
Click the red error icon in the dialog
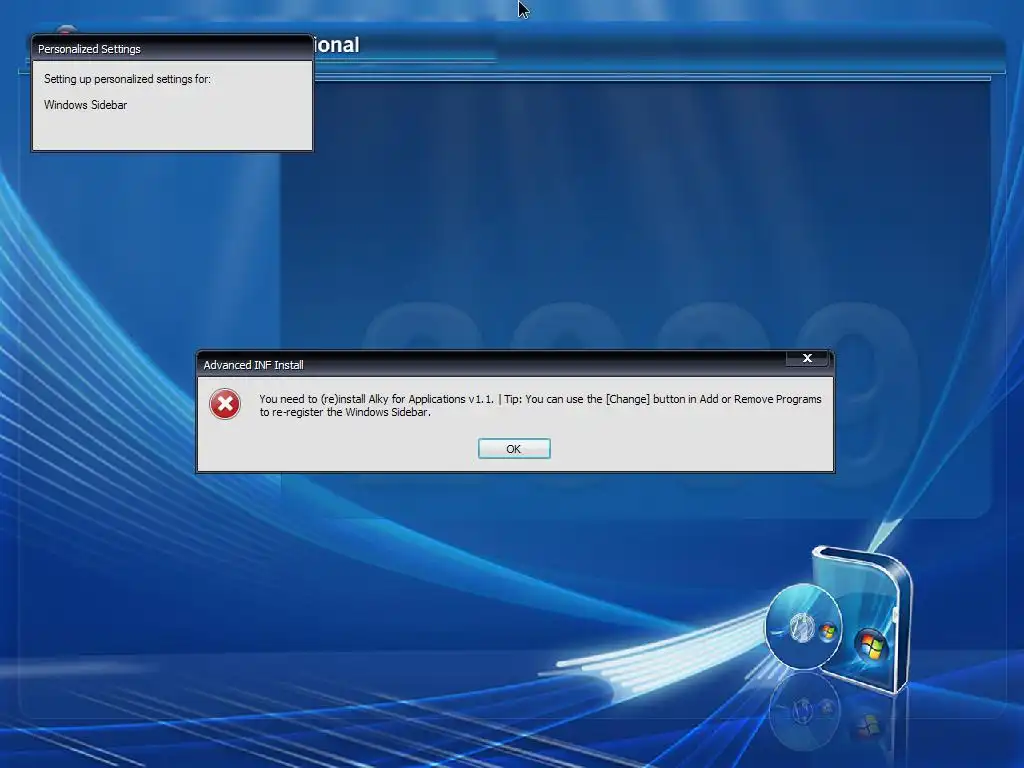[x=225, y=404]
